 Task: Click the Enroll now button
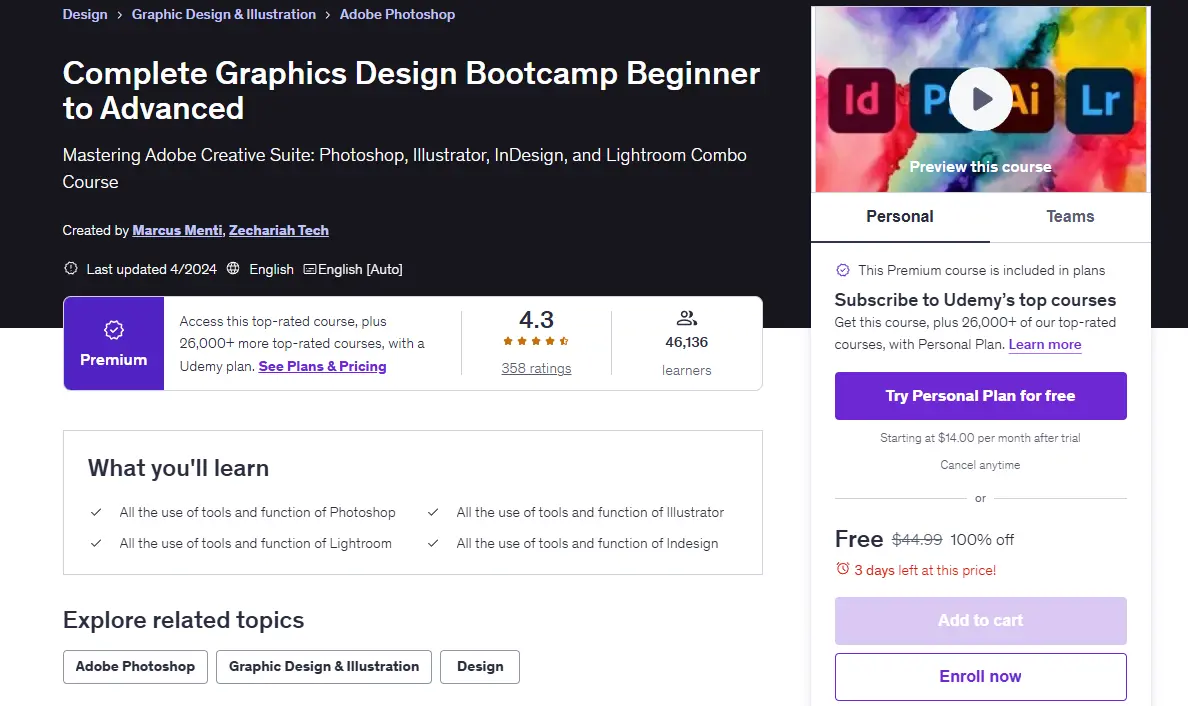click(980, 676)
